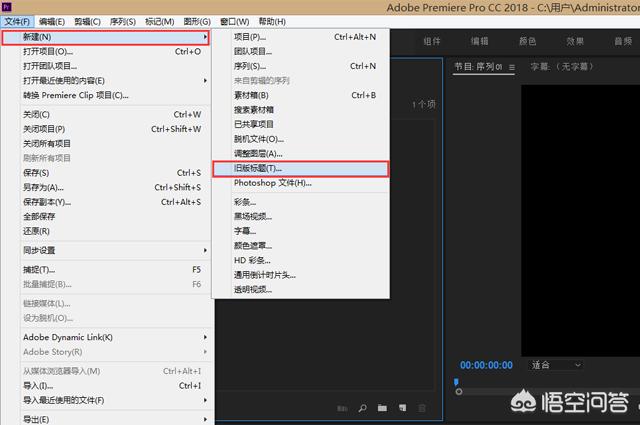
Task: Select 透明视频... in New submenu
Action: 301,289
